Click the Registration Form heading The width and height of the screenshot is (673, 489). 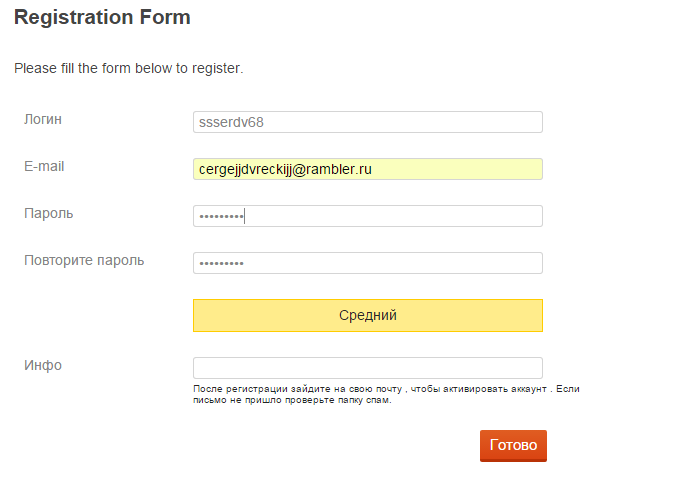pyautogui.click(x=102, y=17)
